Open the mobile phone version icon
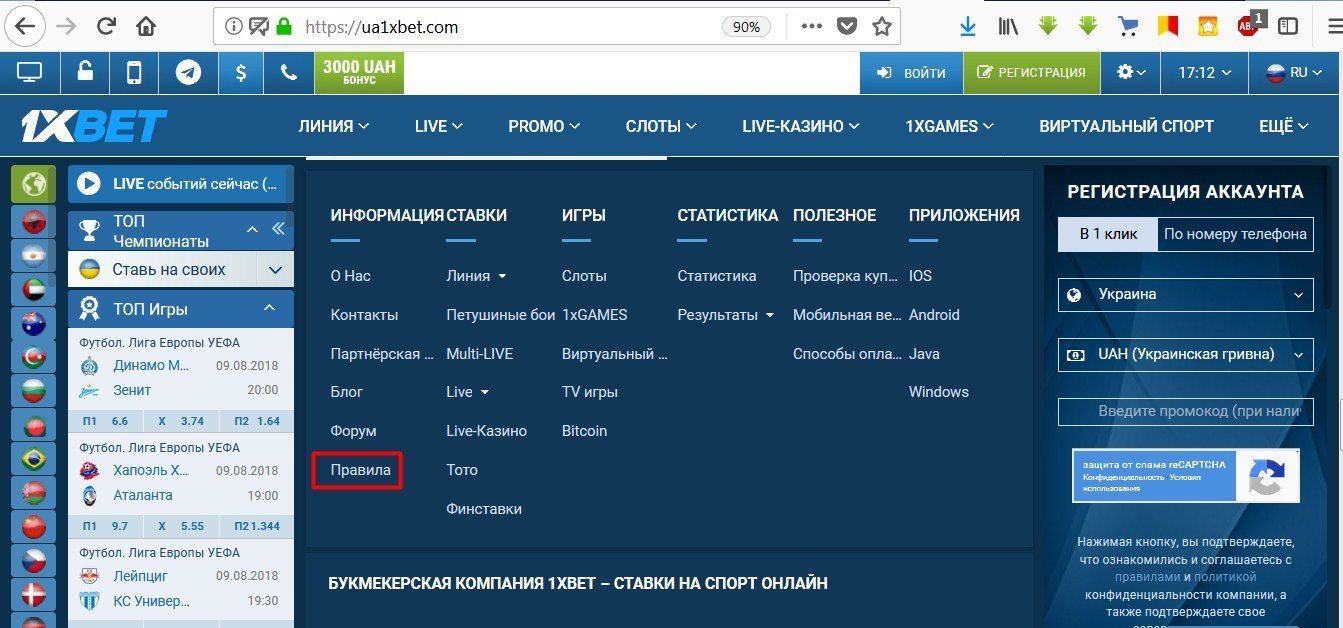Screen dimensions: 1343x628 pos(134,72)
